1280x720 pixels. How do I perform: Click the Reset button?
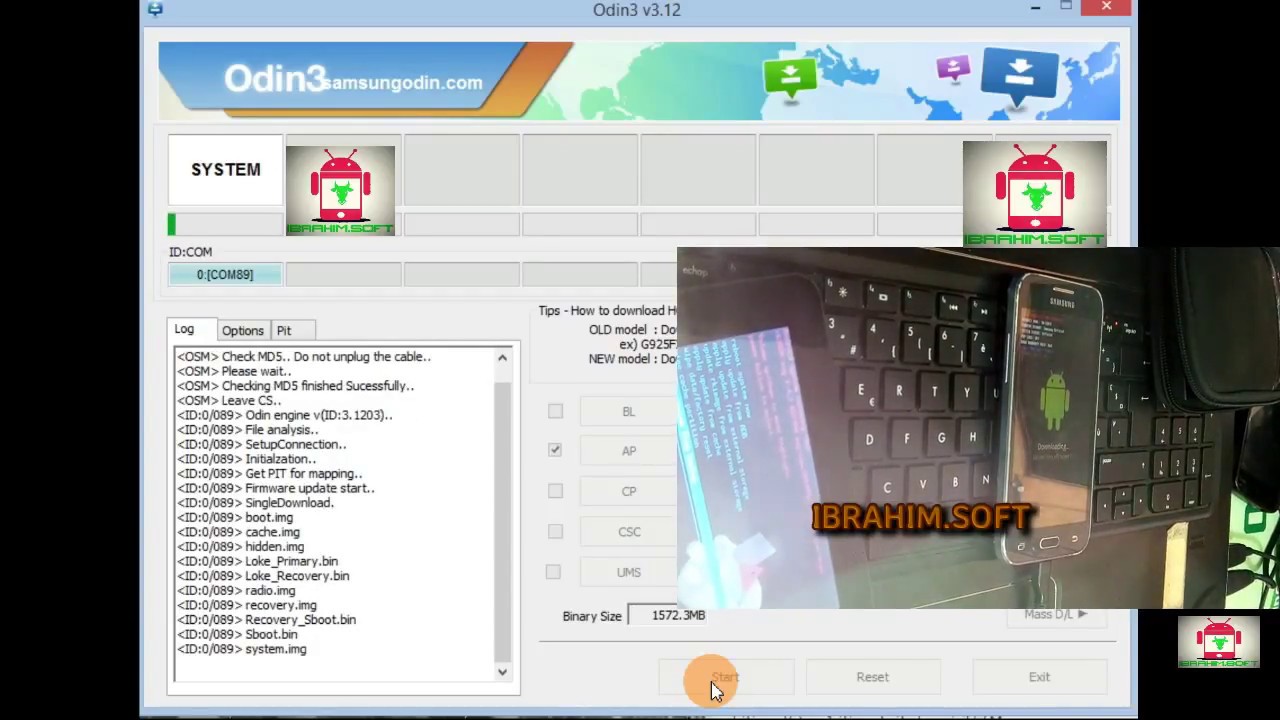pyautogui.click(x=873, y=677)
